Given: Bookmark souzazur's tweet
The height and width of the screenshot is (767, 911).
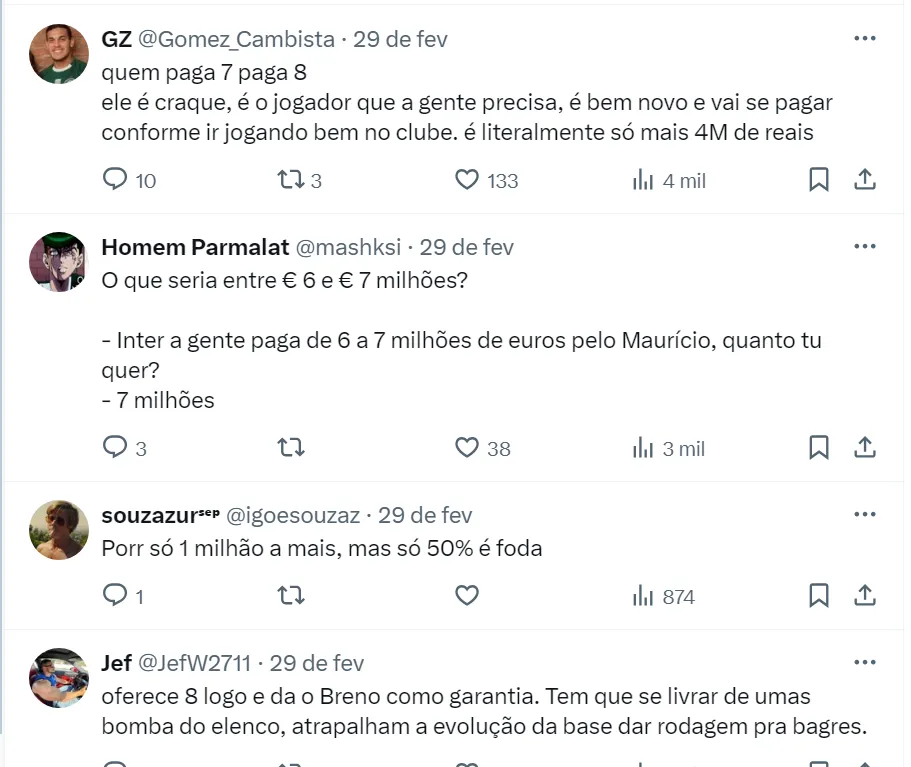Looking at the screenshot, I should pyautogui.click(x=818, y=596).
